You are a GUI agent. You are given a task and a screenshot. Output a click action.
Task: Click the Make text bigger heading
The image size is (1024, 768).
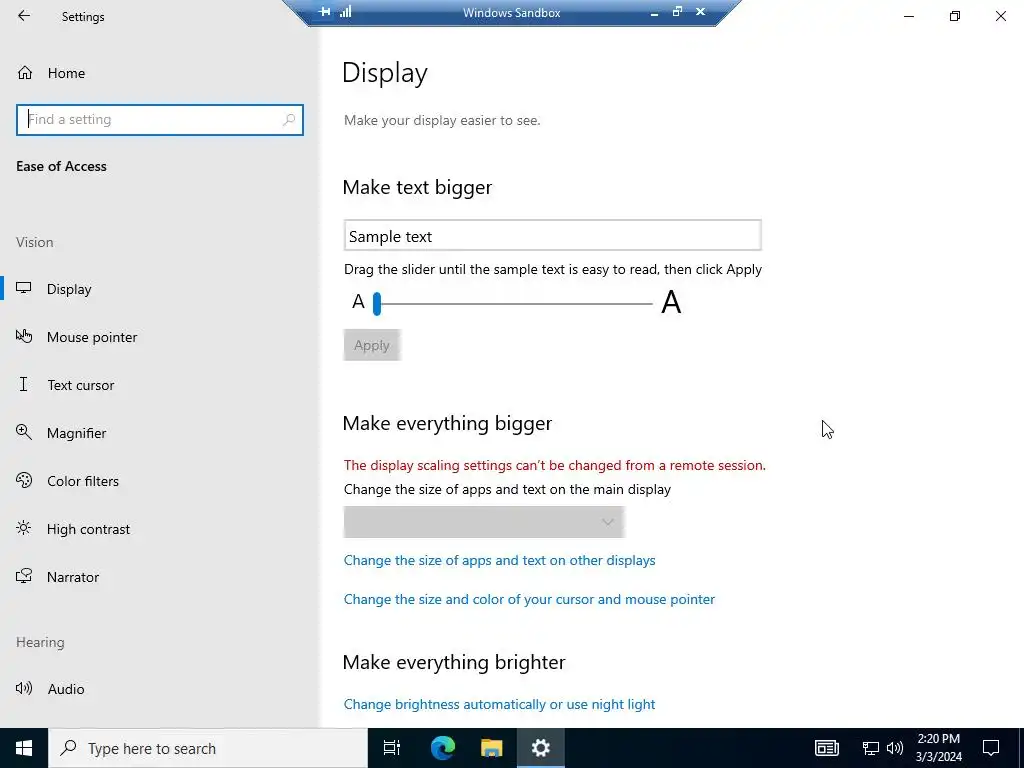point(417,187)
